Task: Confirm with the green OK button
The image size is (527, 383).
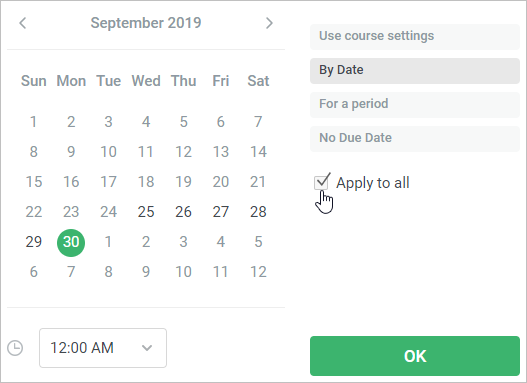Action: pyautogui.click(x=415, y=356)
